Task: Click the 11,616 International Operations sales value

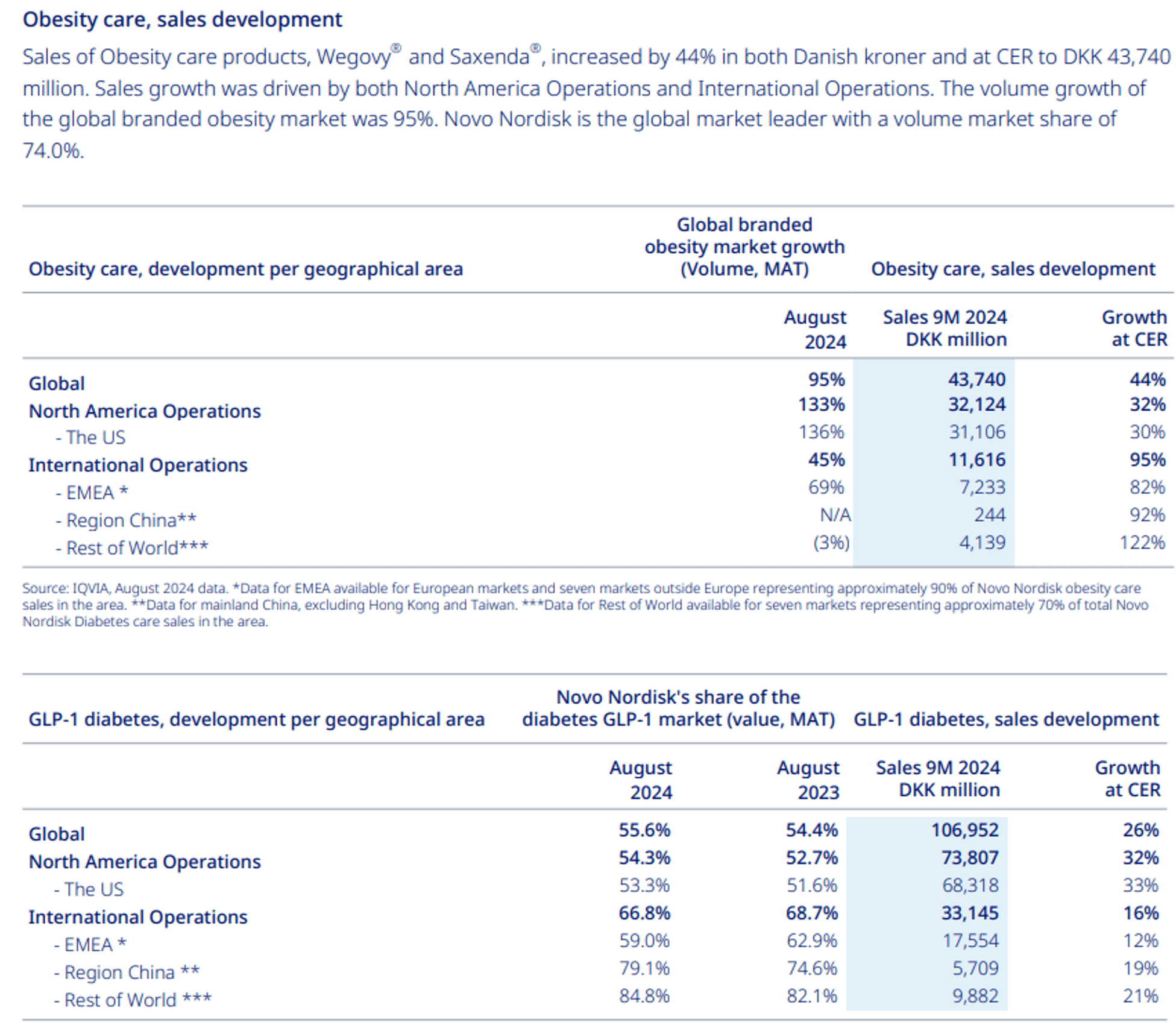Action: tap(976, 459)
